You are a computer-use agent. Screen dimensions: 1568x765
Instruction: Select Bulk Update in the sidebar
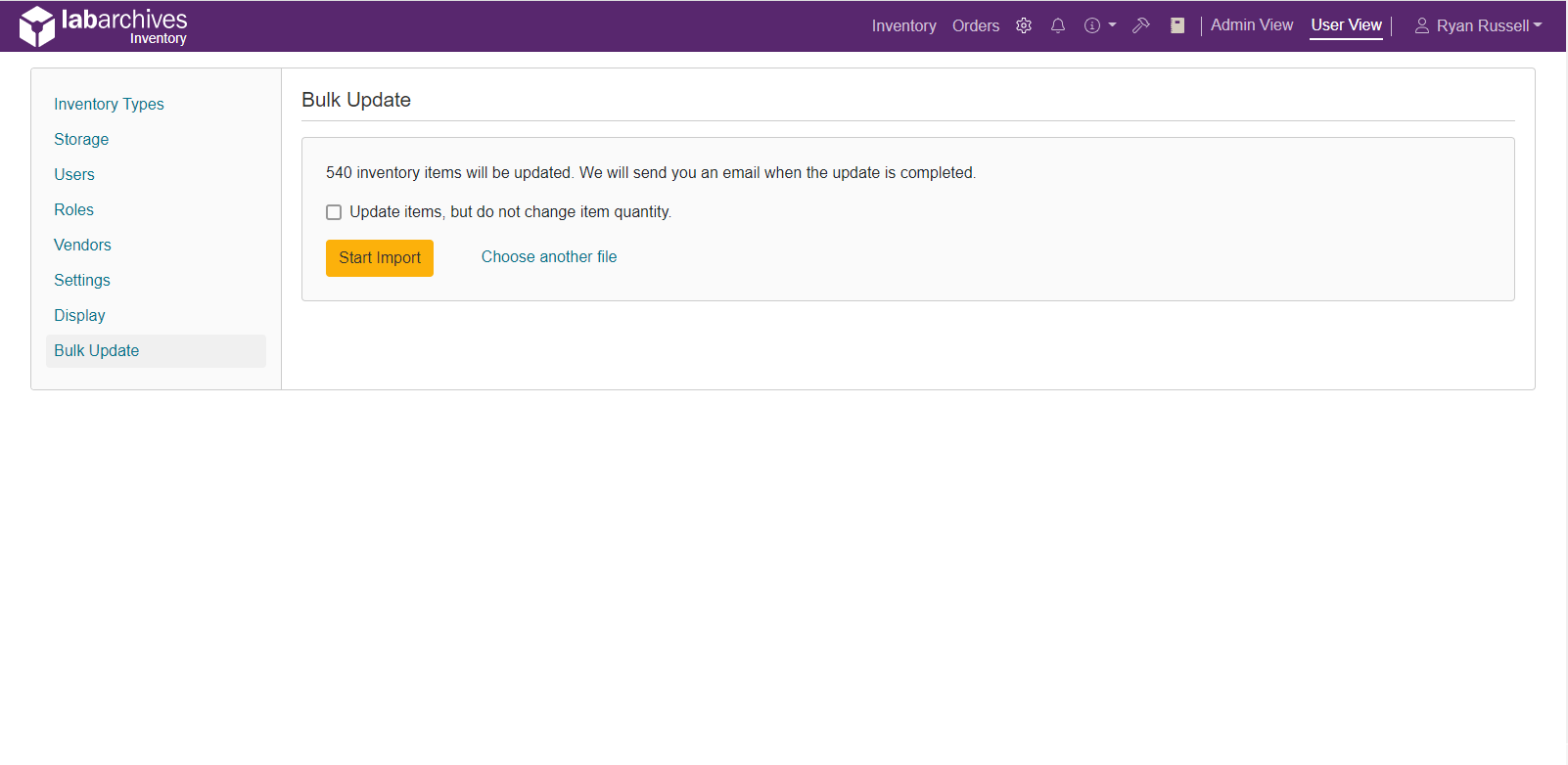(x=96, y=351)
